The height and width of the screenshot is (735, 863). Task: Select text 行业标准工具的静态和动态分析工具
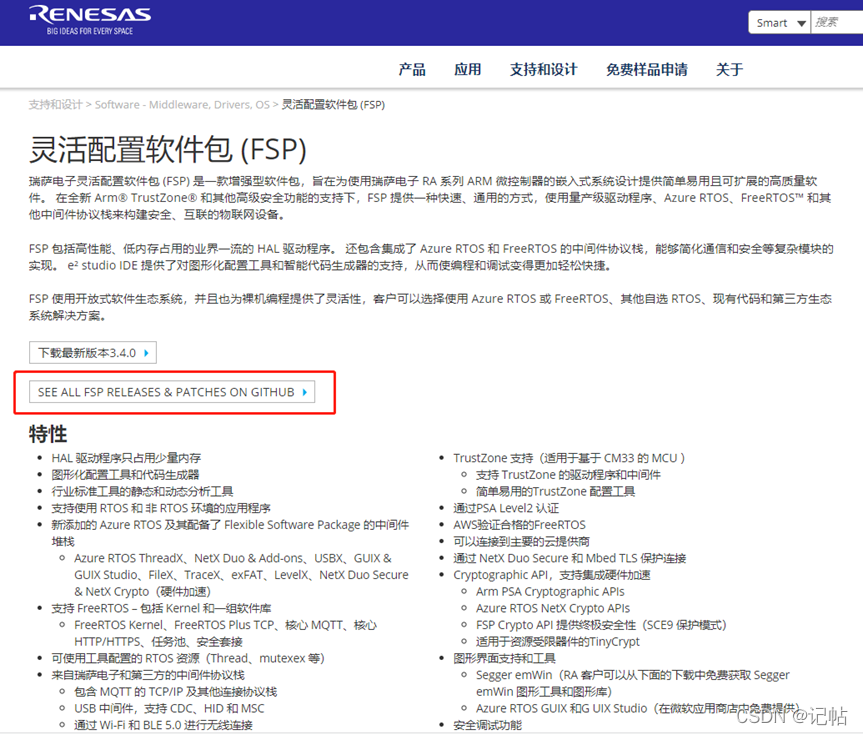click(142, 491)
